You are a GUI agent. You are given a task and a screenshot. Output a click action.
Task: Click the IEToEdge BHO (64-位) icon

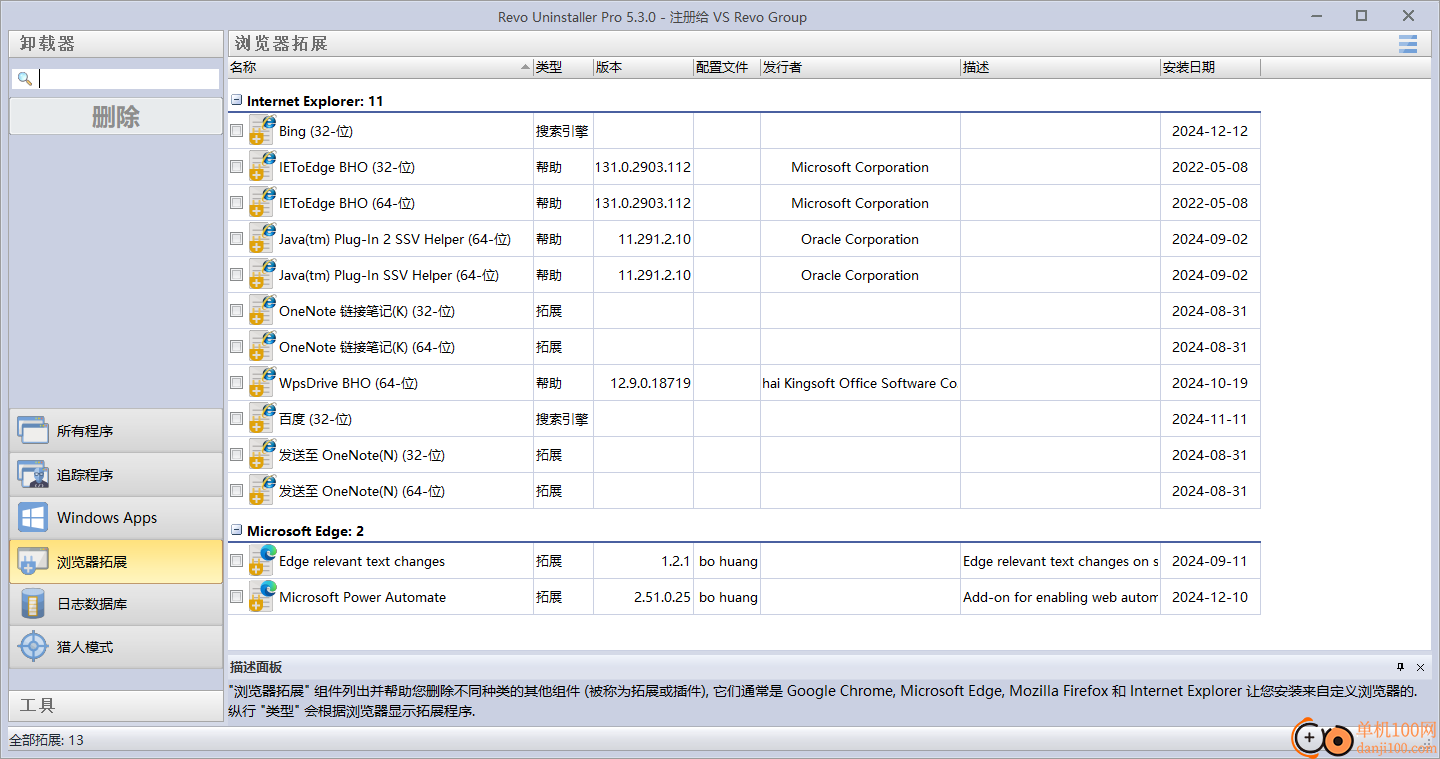pos(262,202)
